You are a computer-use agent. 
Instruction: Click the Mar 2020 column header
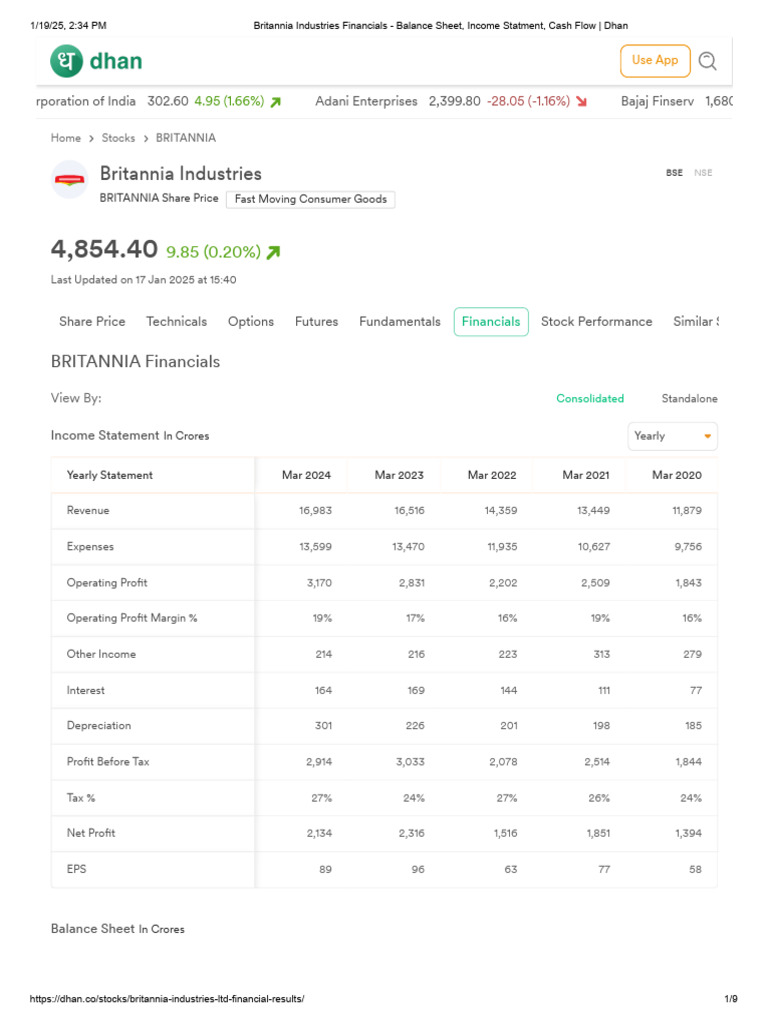click(x=677, y=475)
